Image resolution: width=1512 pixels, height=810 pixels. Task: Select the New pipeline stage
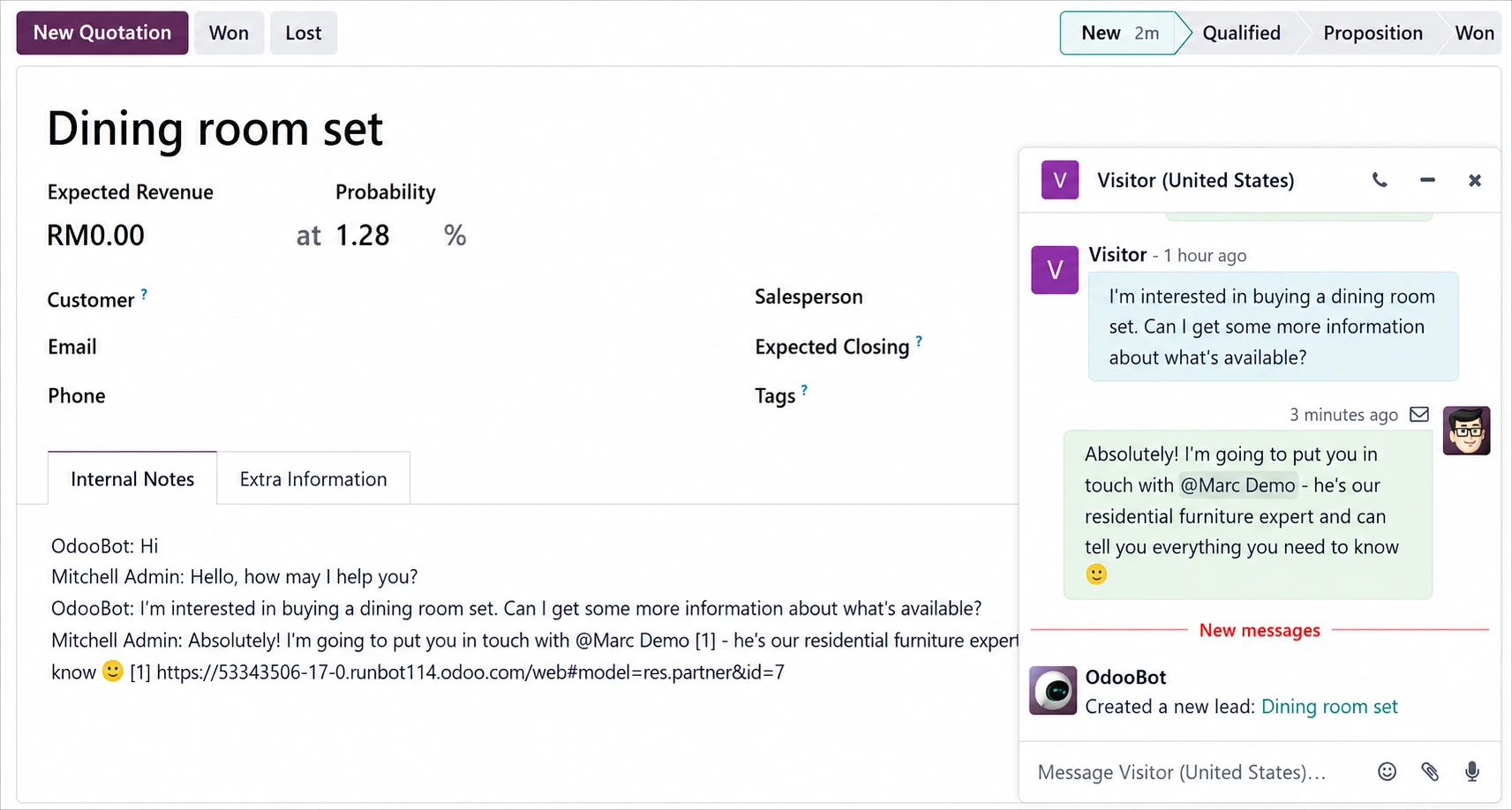coord(1119,33)
